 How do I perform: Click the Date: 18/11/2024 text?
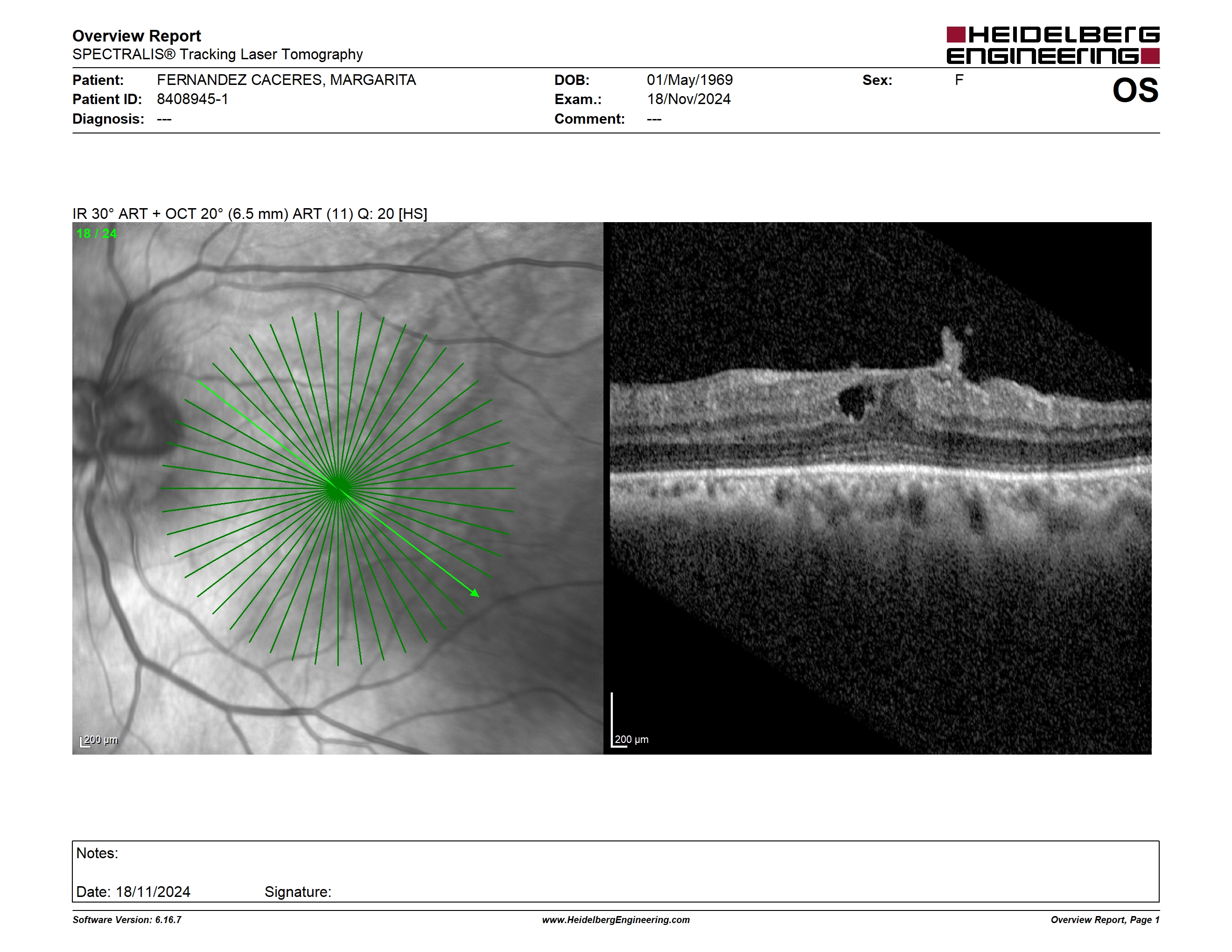pos(133,892)
